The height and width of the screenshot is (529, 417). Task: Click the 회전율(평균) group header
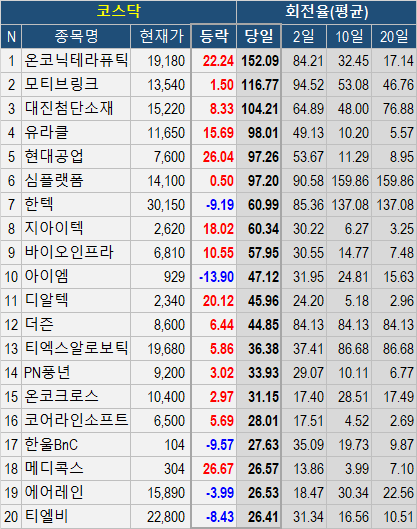326,11
